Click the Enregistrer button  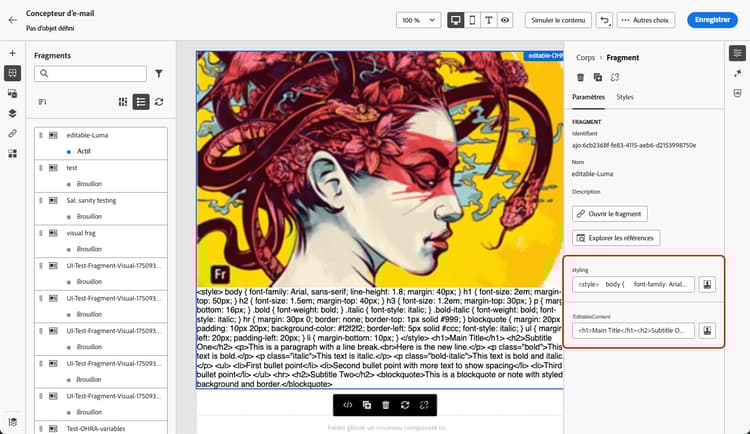point(712,20)
